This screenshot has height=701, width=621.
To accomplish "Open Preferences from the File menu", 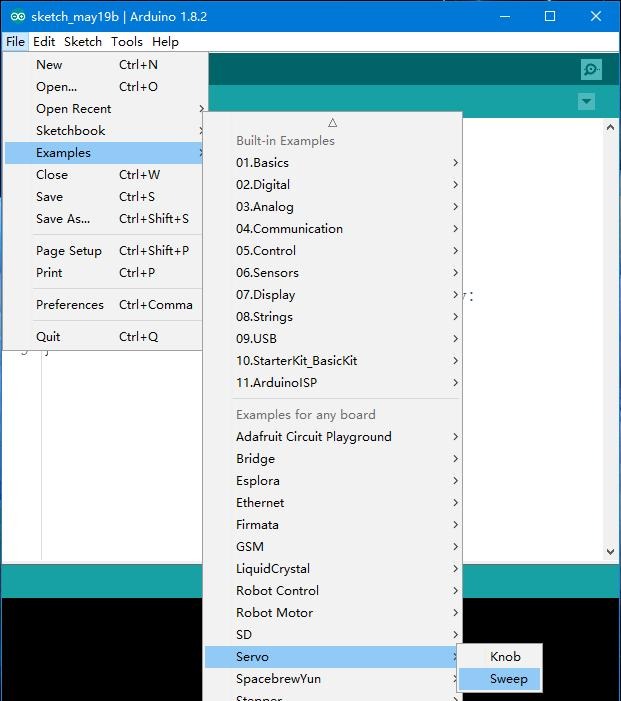I will coord(105,304).
